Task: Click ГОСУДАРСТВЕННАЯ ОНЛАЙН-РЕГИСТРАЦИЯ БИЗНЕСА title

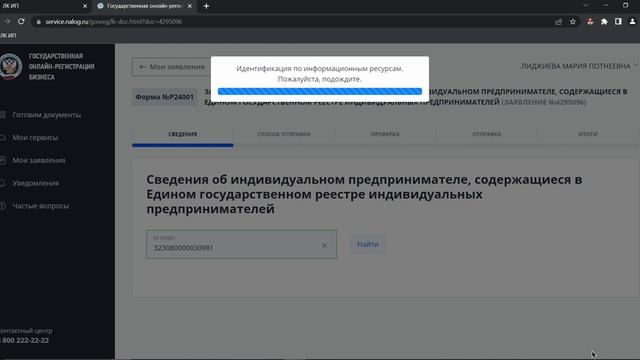Action: 61,67
